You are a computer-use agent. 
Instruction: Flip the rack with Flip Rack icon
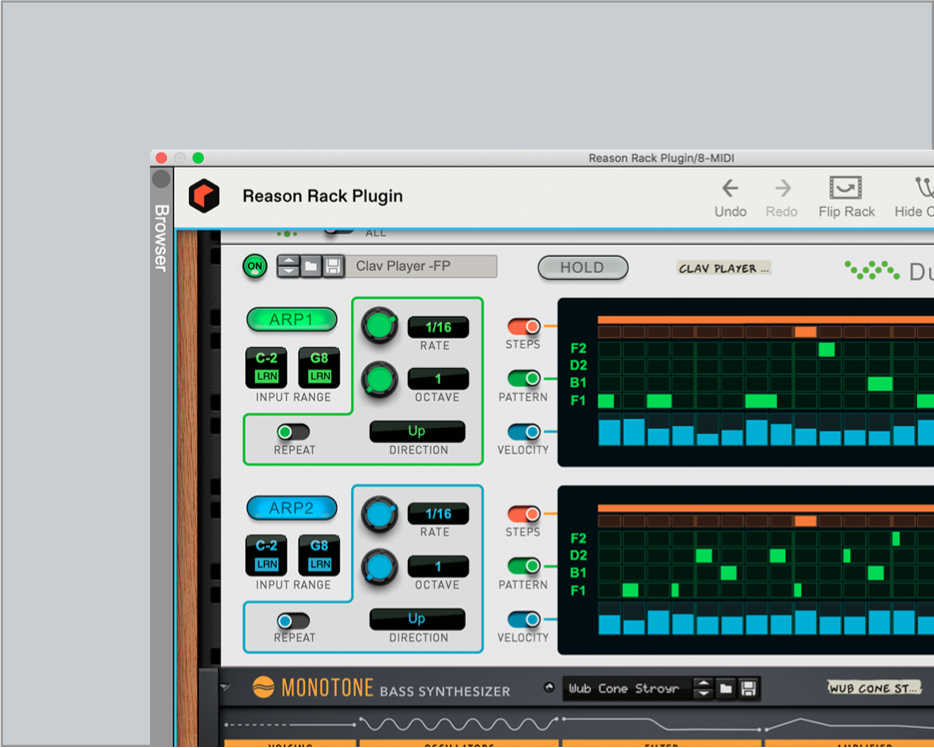point(846,188)
